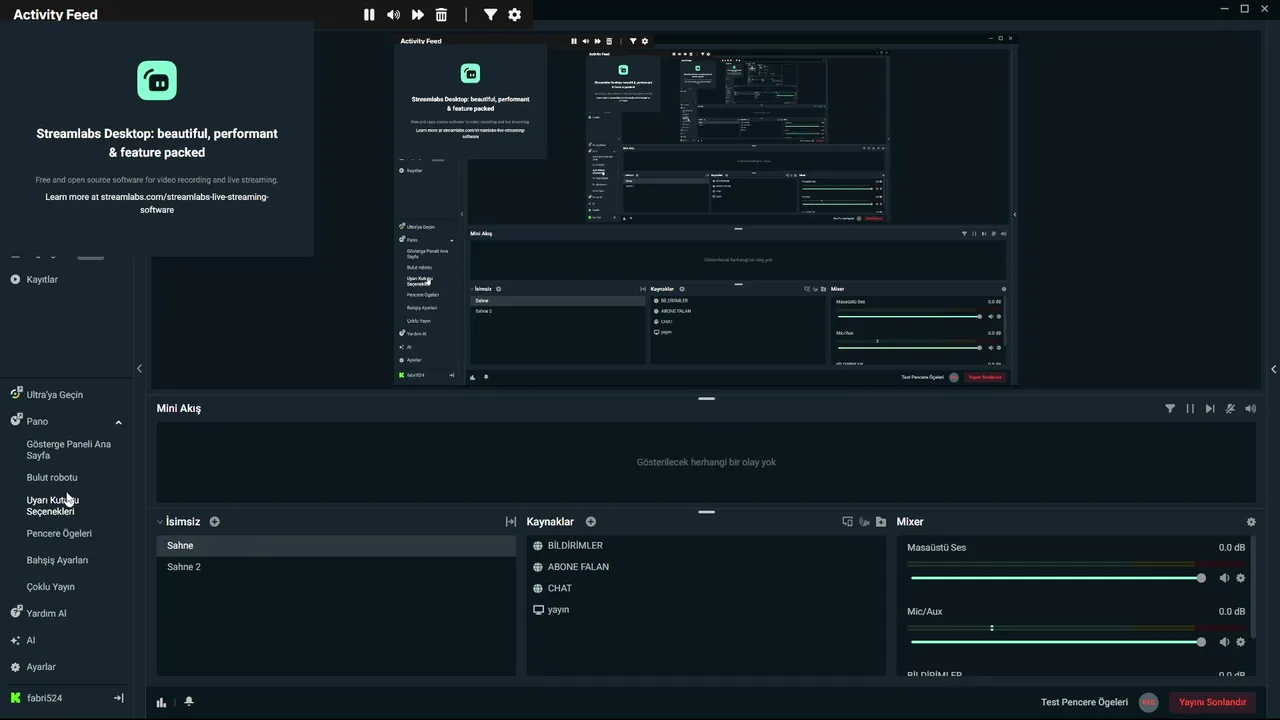Open Yardım Al in sidebar
Screen dimensions: 1280x720
click(46, 613)
